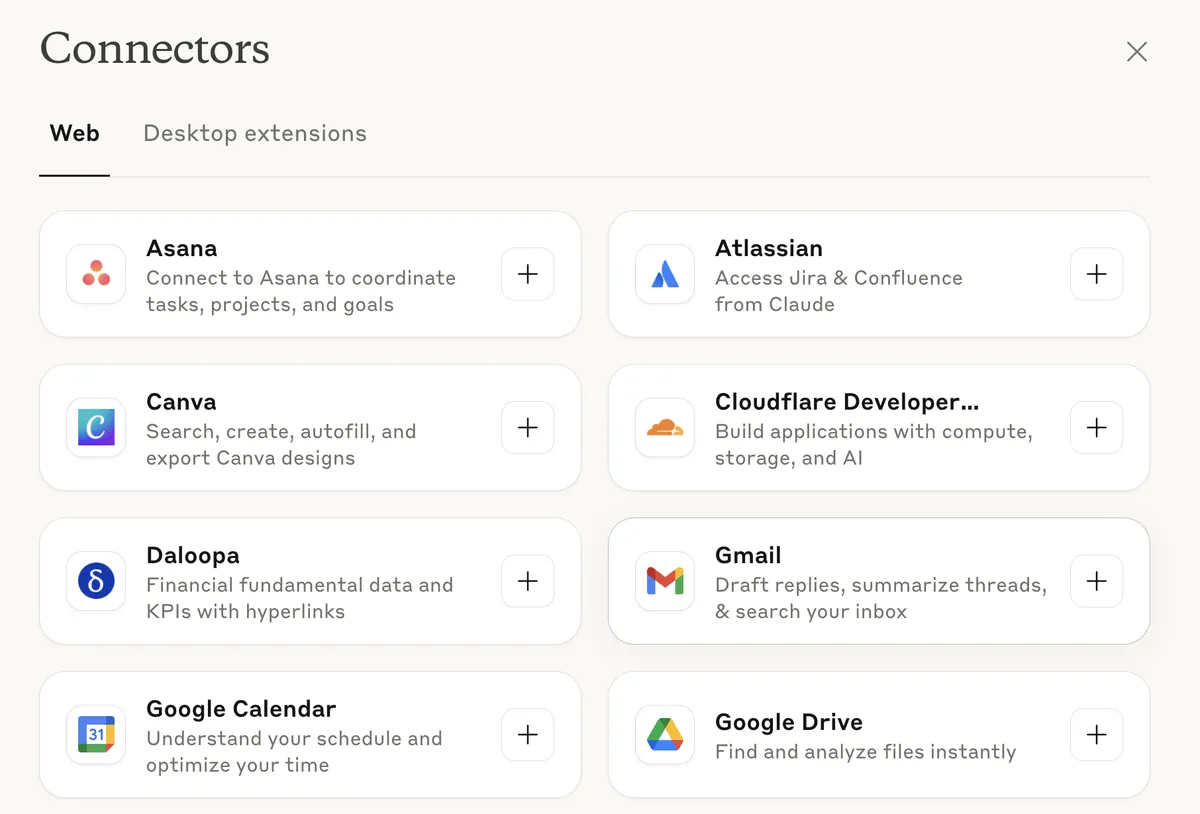The image size is (1200, 814).
Task: Click the Google Drive logo icon
Action: [665, 735]
